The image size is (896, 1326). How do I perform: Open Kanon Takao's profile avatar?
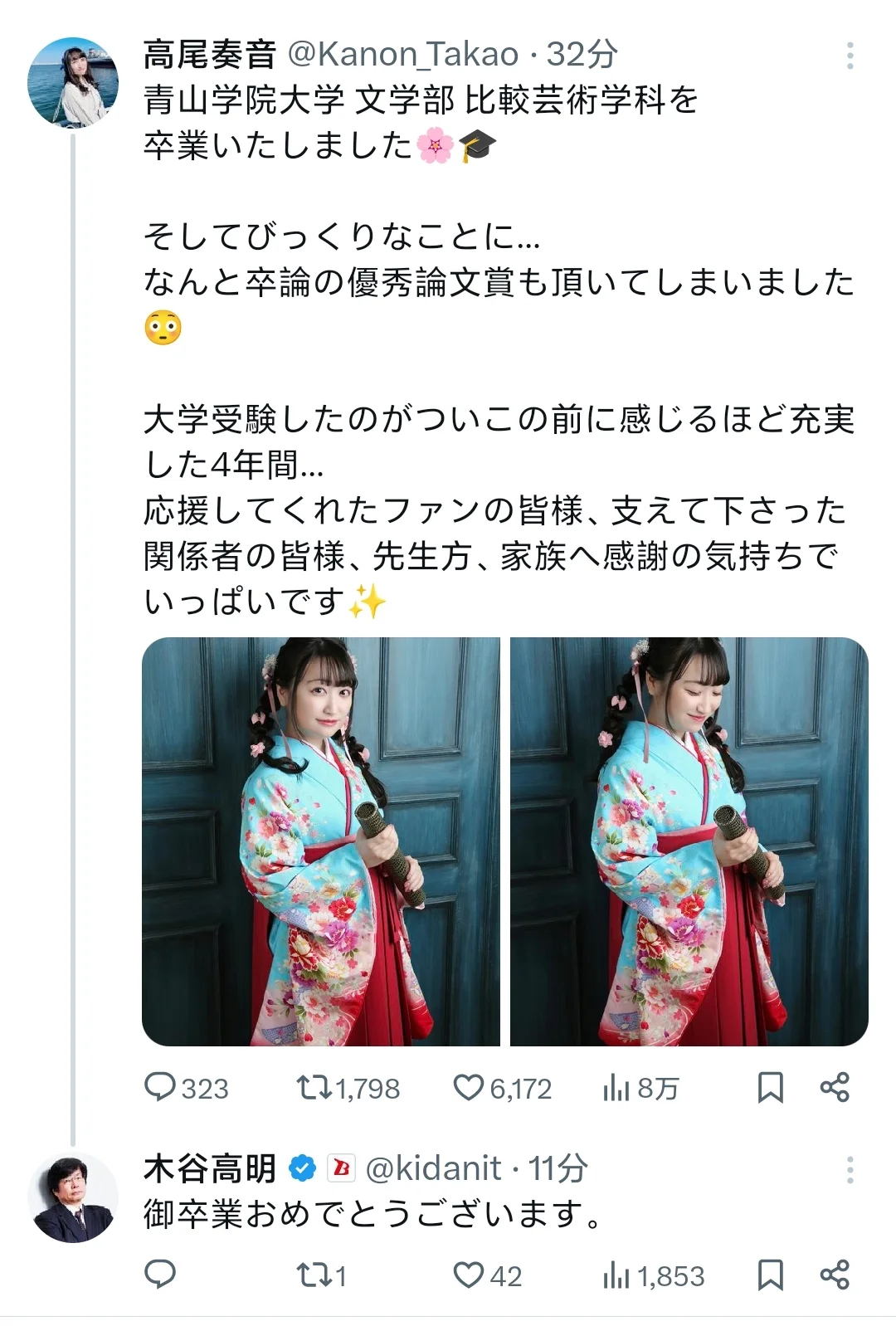pyautogui.click(x=73, y=82)
